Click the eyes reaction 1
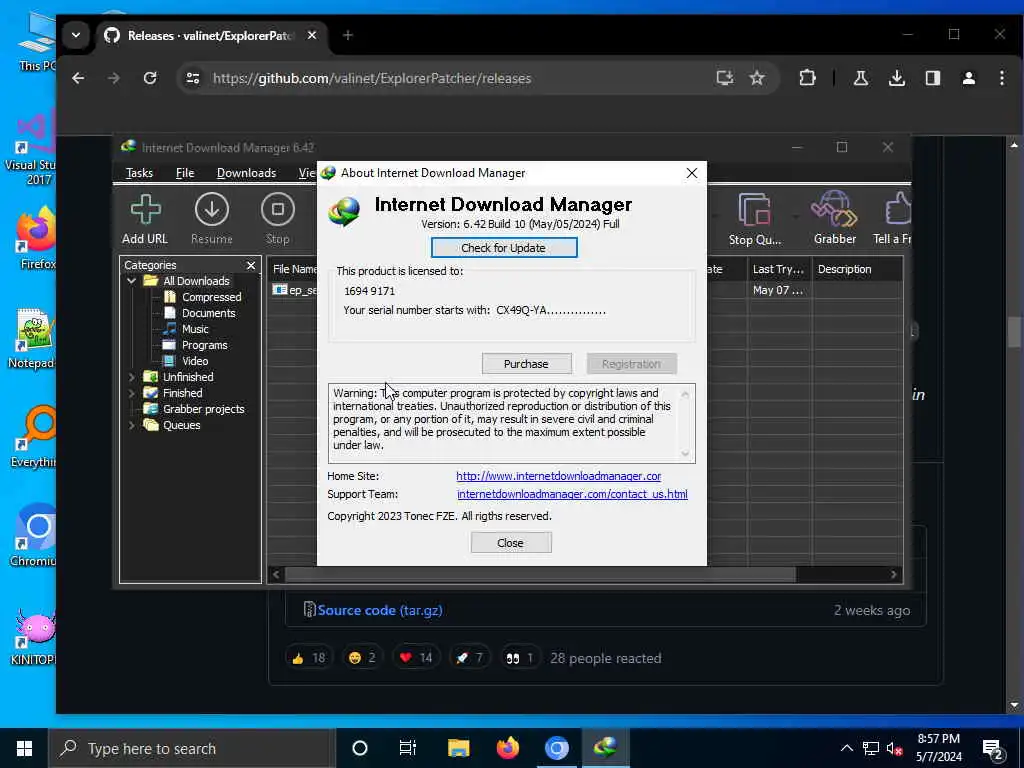The image size is (1024, 768). pyautogui.click(x=519, y=658)
